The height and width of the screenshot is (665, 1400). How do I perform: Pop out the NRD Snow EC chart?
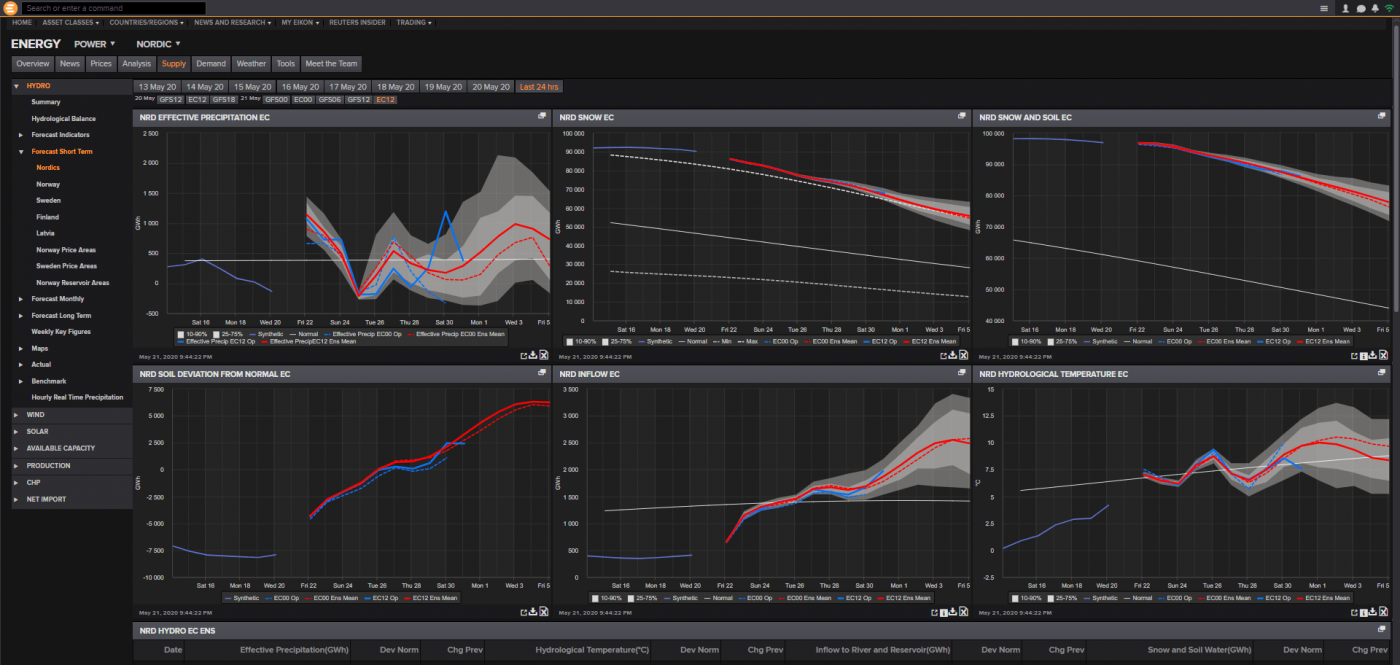pyautogui.click(x=942, y=355)
